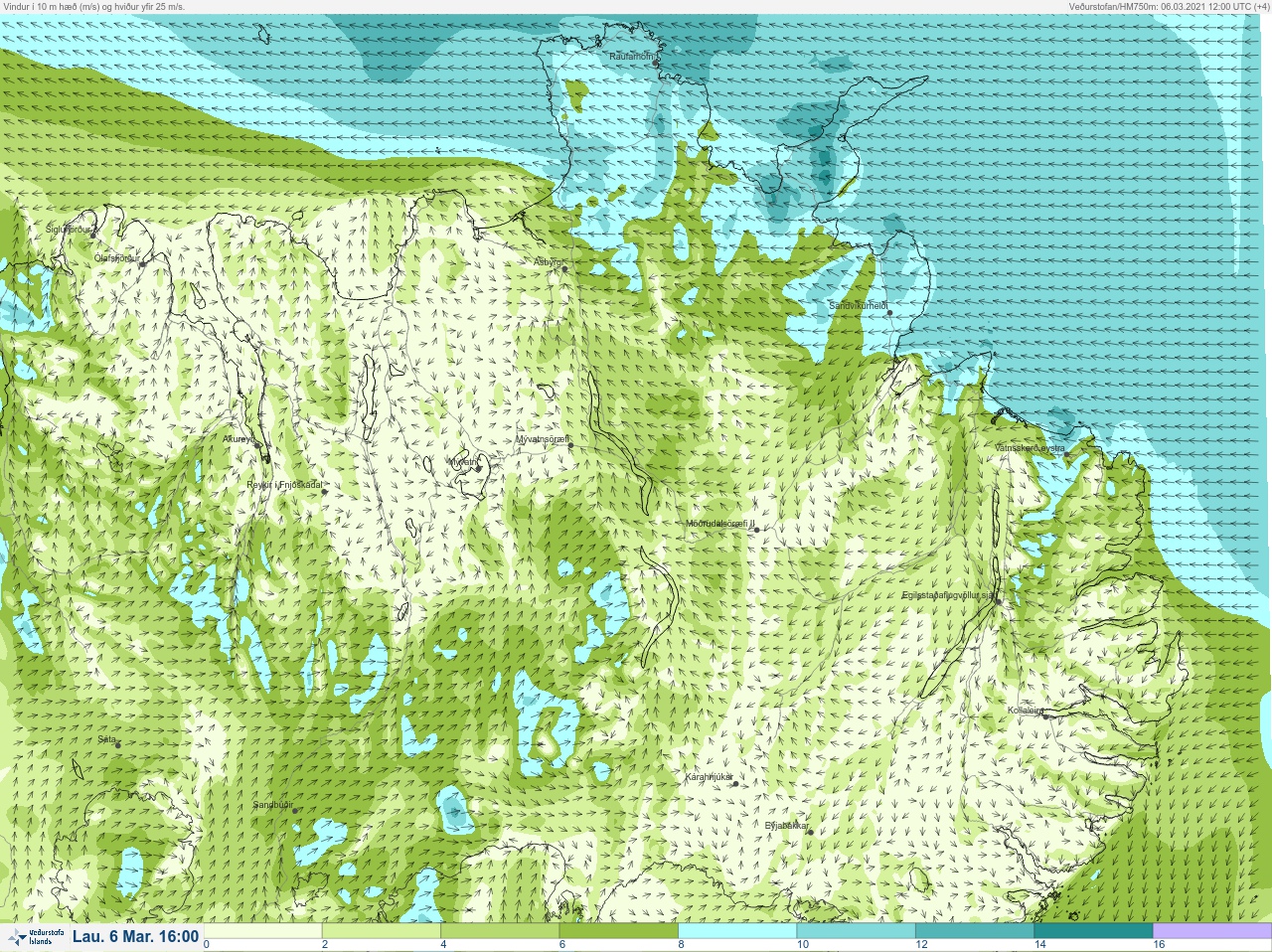Select the 0–2 m/s legend color

pos(262,931)
